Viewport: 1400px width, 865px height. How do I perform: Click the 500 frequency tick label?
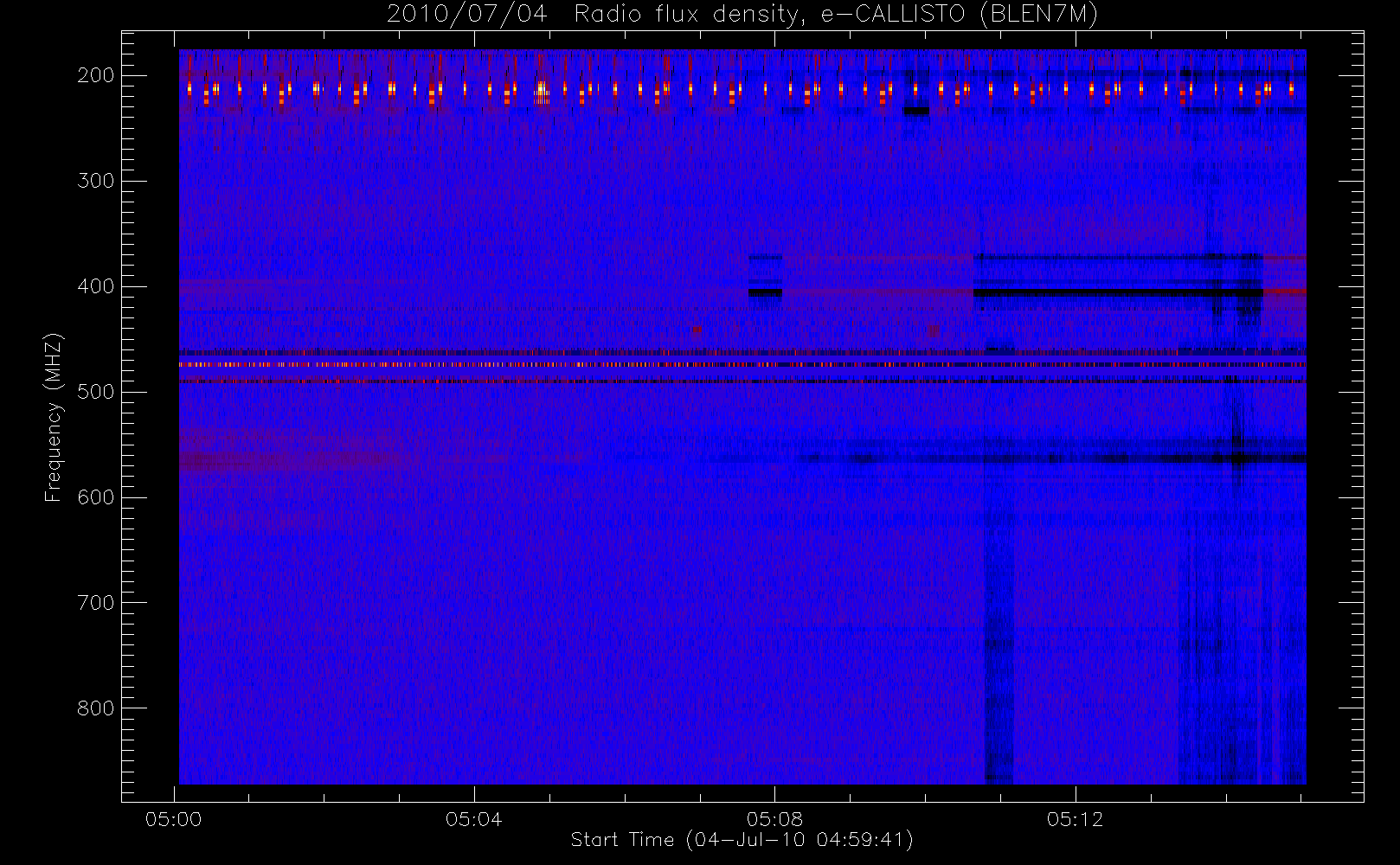click(96, 392)
